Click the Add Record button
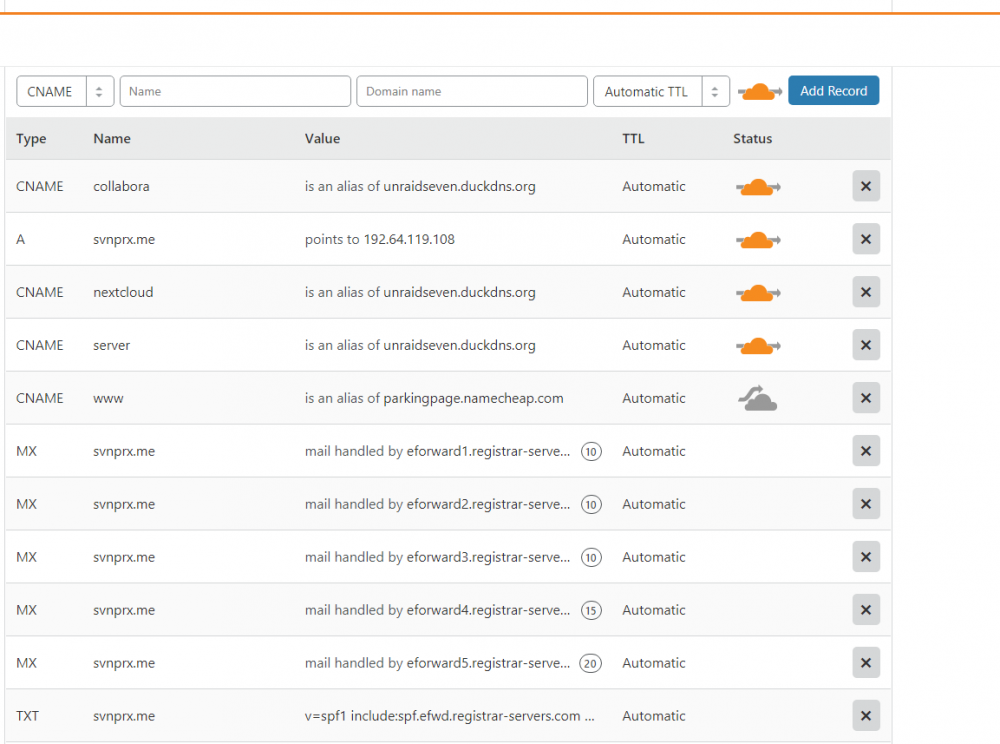The width and height of the screenshot is (1000, 744). 834,91
